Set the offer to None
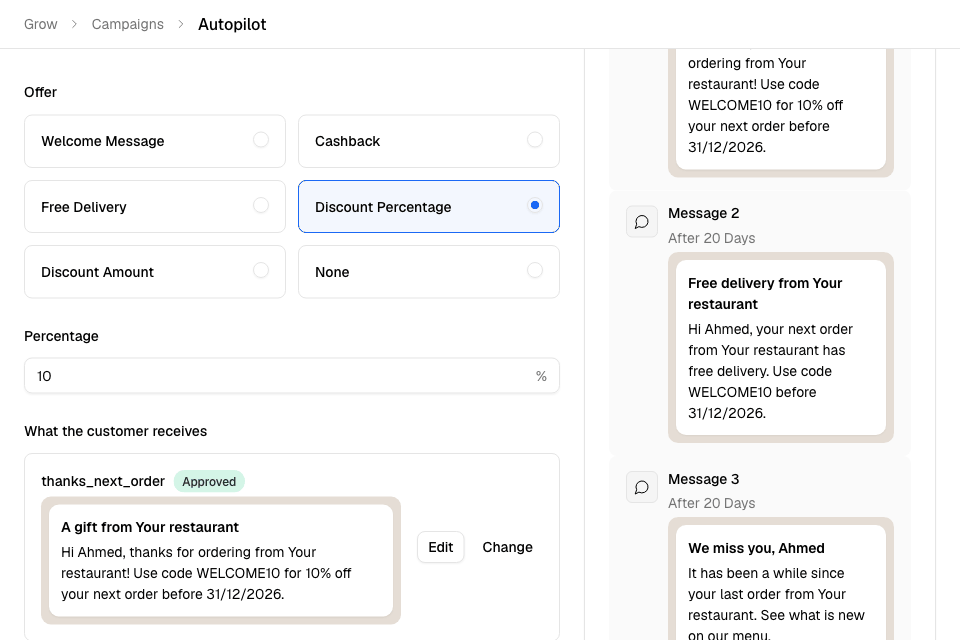The width and height of the screenshot is (960, 640). [429, 272]
